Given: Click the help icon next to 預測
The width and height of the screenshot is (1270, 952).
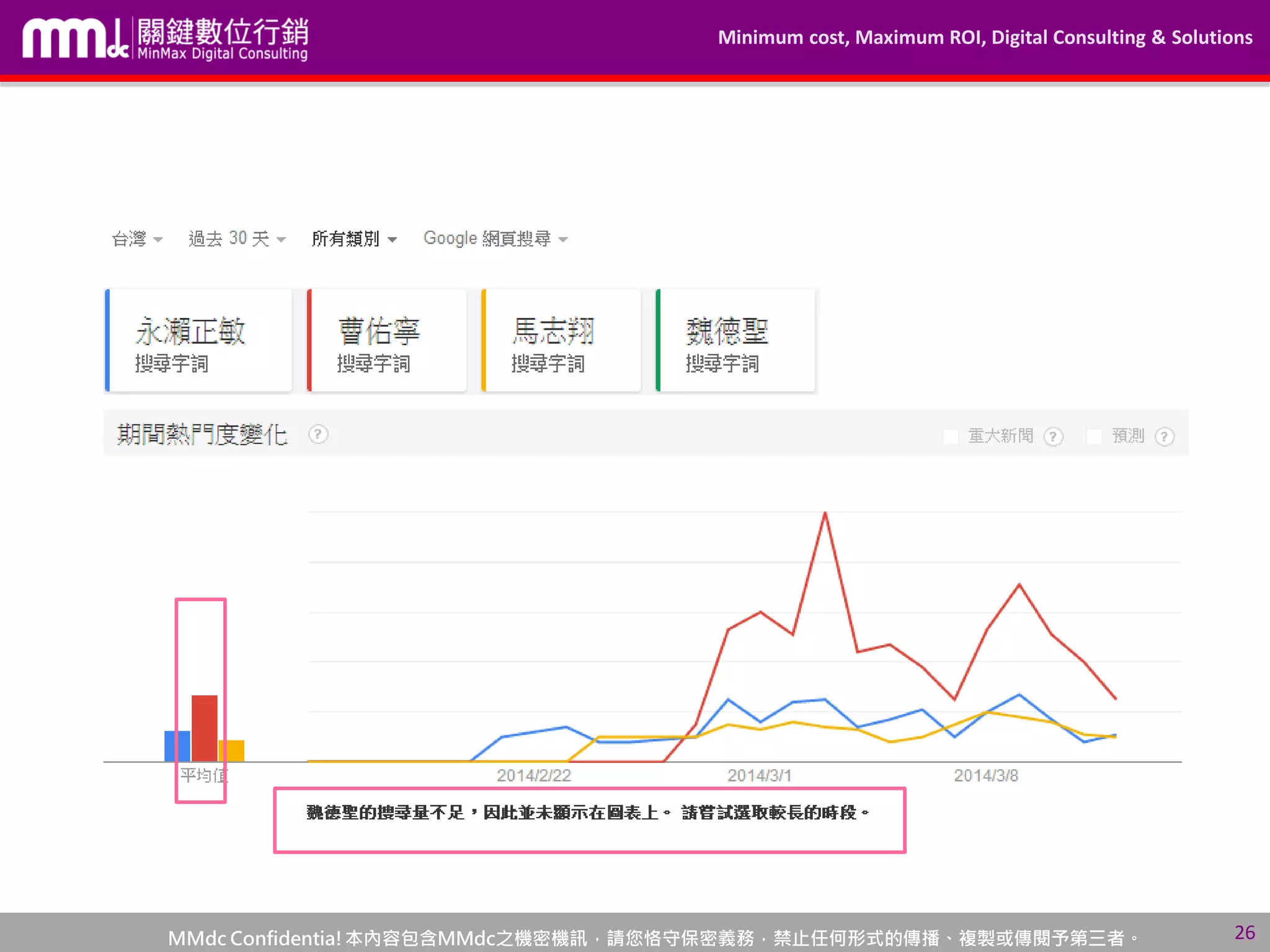Looking at the screenshot, I should point(1165,437).
